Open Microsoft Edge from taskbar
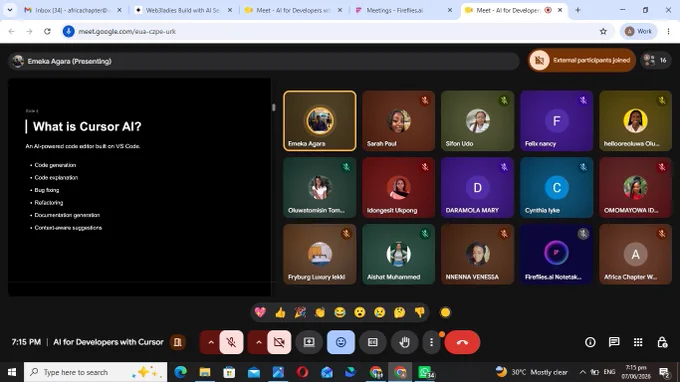The image size is (680, 382). pyautogui.click(x=180, y=372)
